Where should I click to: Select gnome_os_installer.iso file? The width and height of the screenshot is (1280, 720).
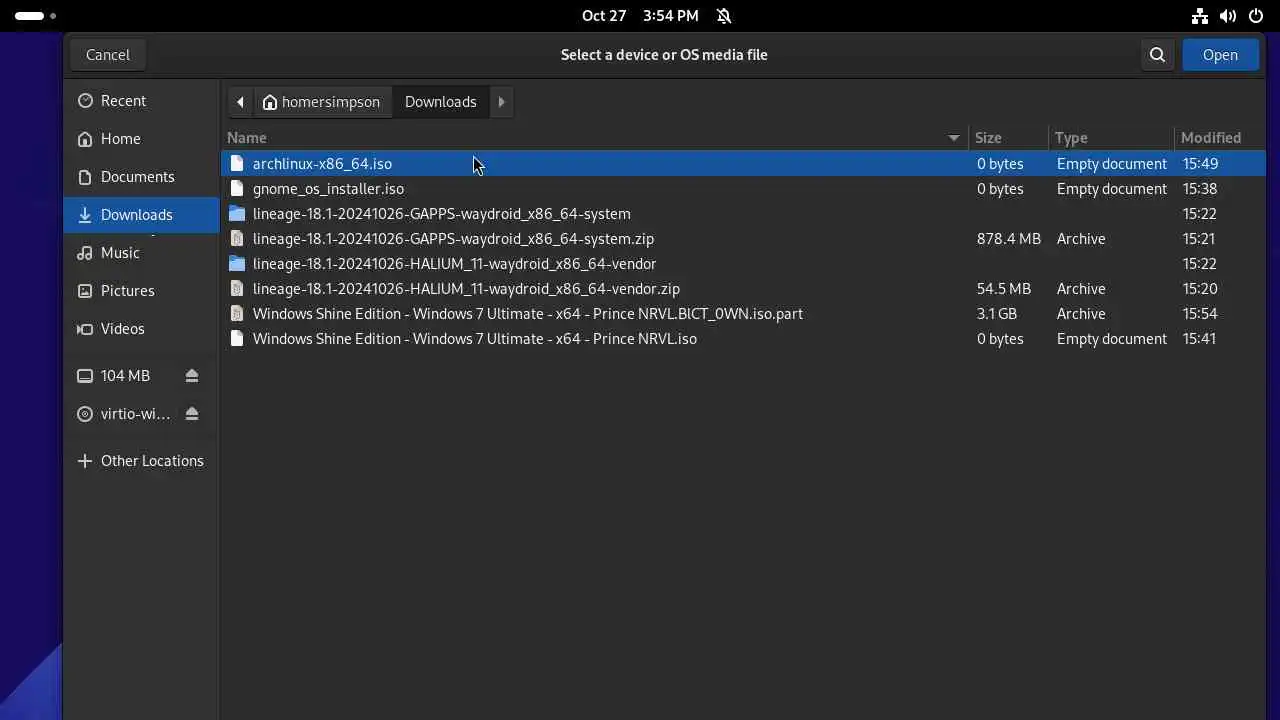pos(328,189)
